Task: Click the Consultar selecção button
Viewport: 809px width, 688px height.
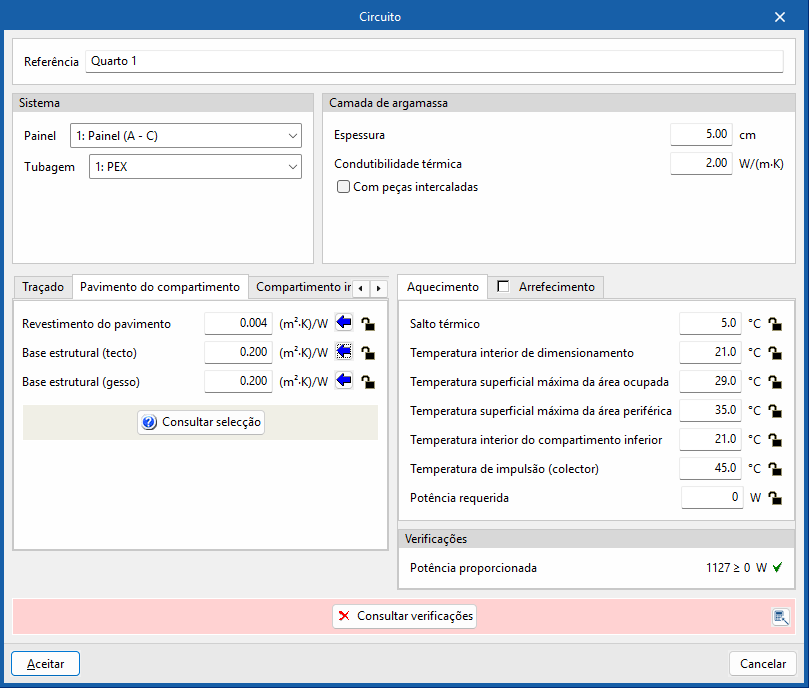Action: coord(201,423)
